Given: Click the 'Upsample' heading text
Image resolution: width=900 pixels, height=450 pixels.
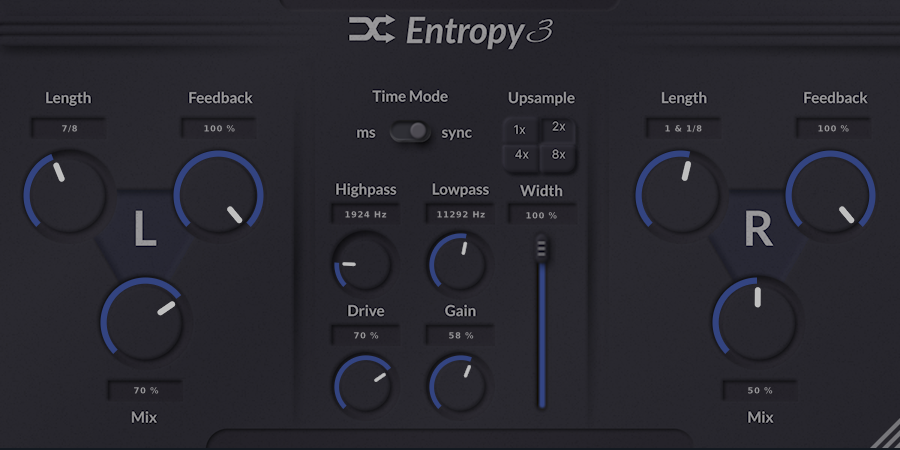Looking at the screenshot, I should point(541,98).
